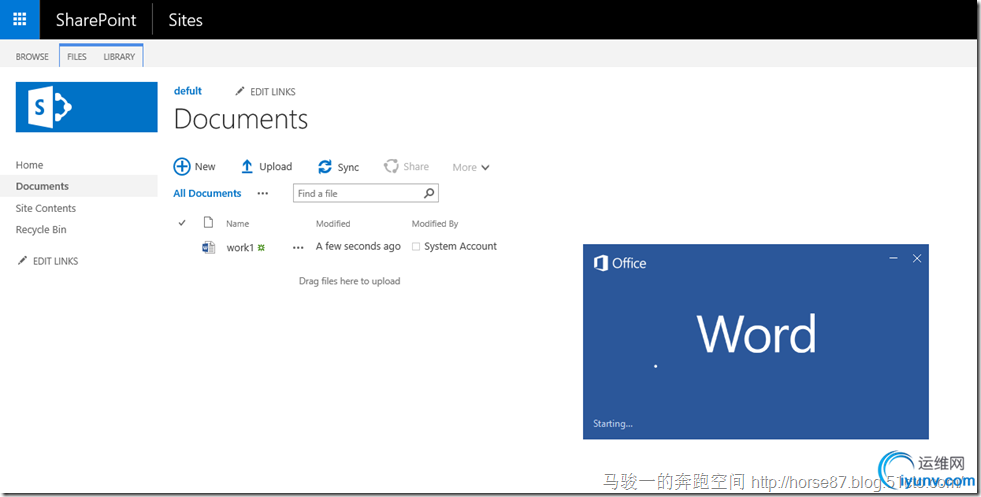
Task: Click the SharePoint title in top bar
Action: click(x=96, y=19)
